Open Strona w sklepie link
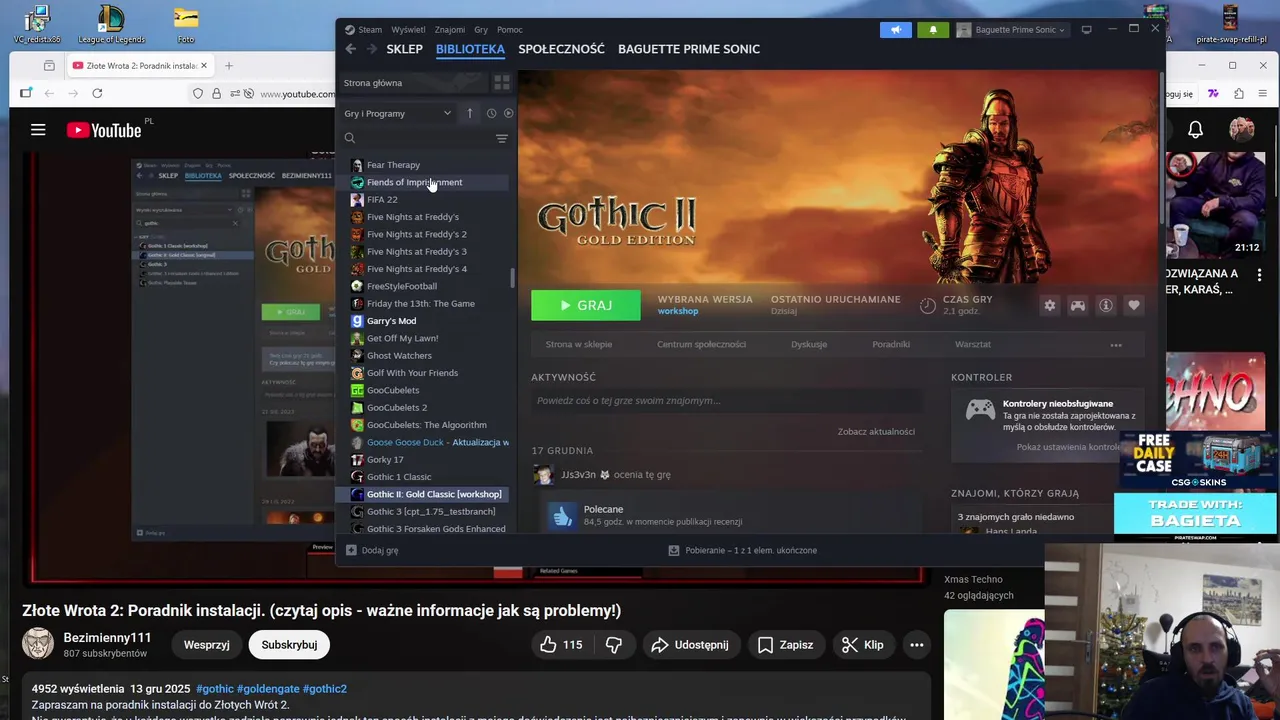1280x720 pixels. [579, 344]
